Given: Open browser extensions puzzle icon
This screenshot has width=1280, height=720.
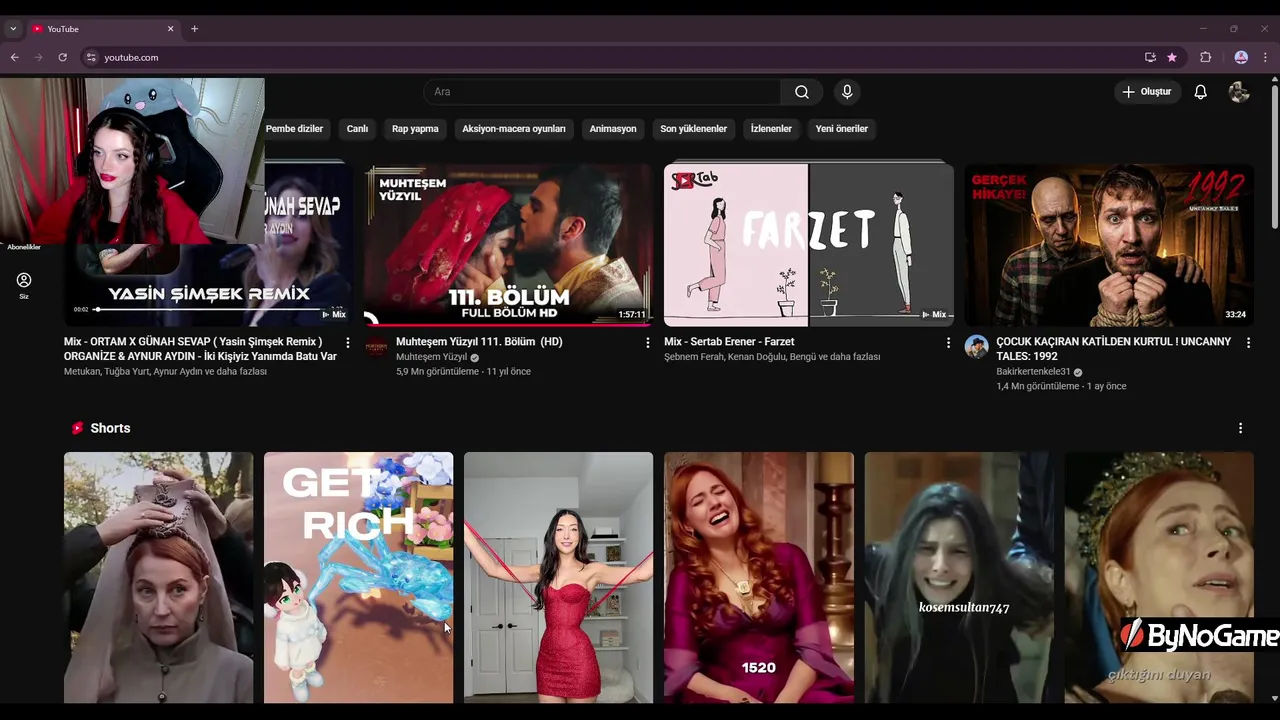Looking at the screenshot, I should coord(1205,58).
